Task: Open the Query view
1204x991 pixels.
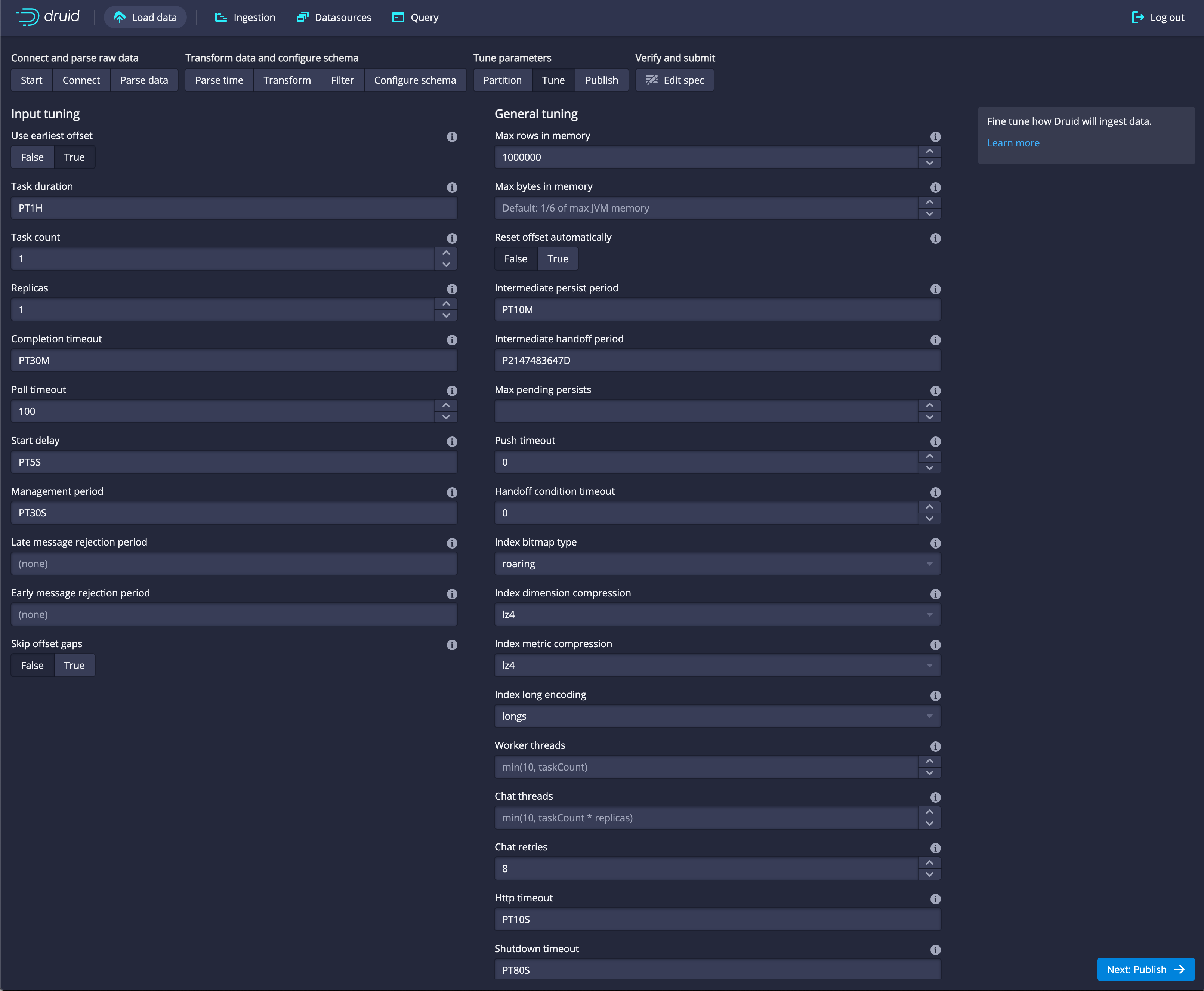Action: coord(416,17)
